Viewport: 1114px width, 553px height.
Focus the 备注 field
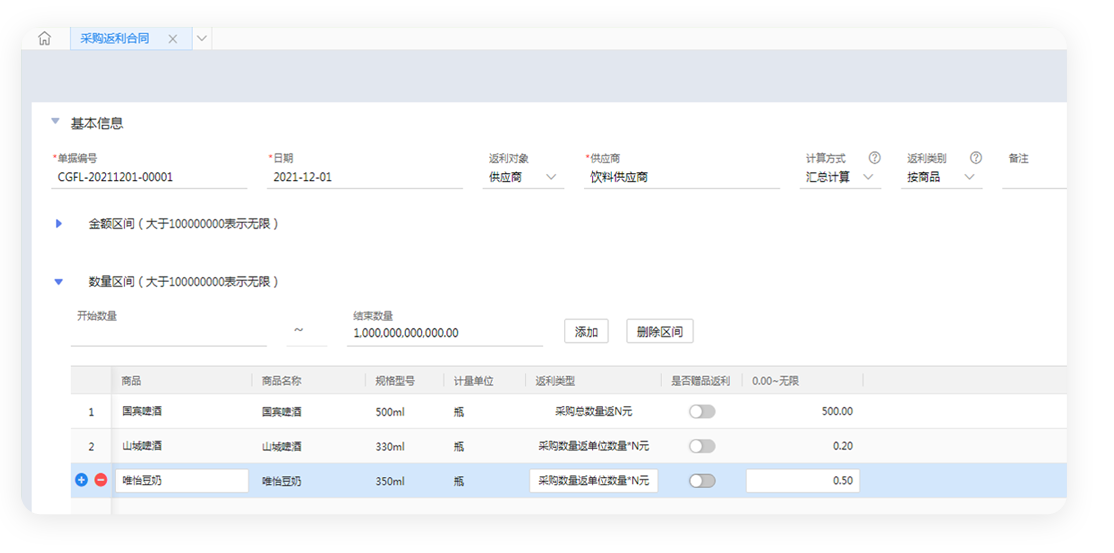(1034, 178)
